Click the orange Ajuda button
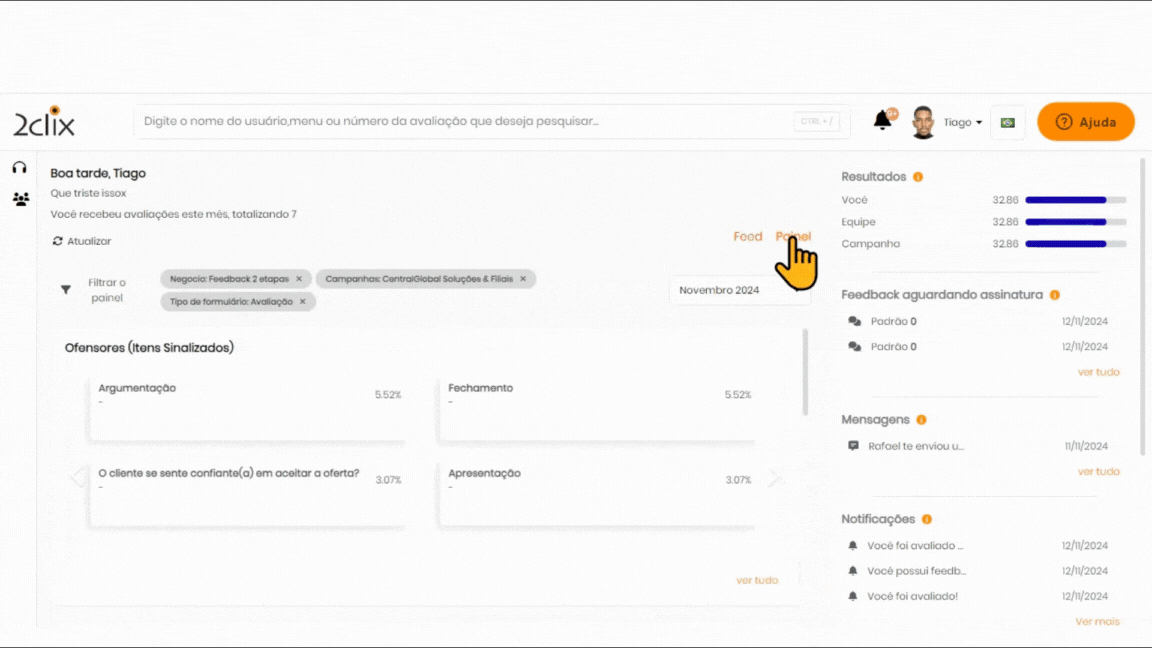The height and width of the screenshot is (648, 1152). pyautogui.click(x=1085, y=122)
